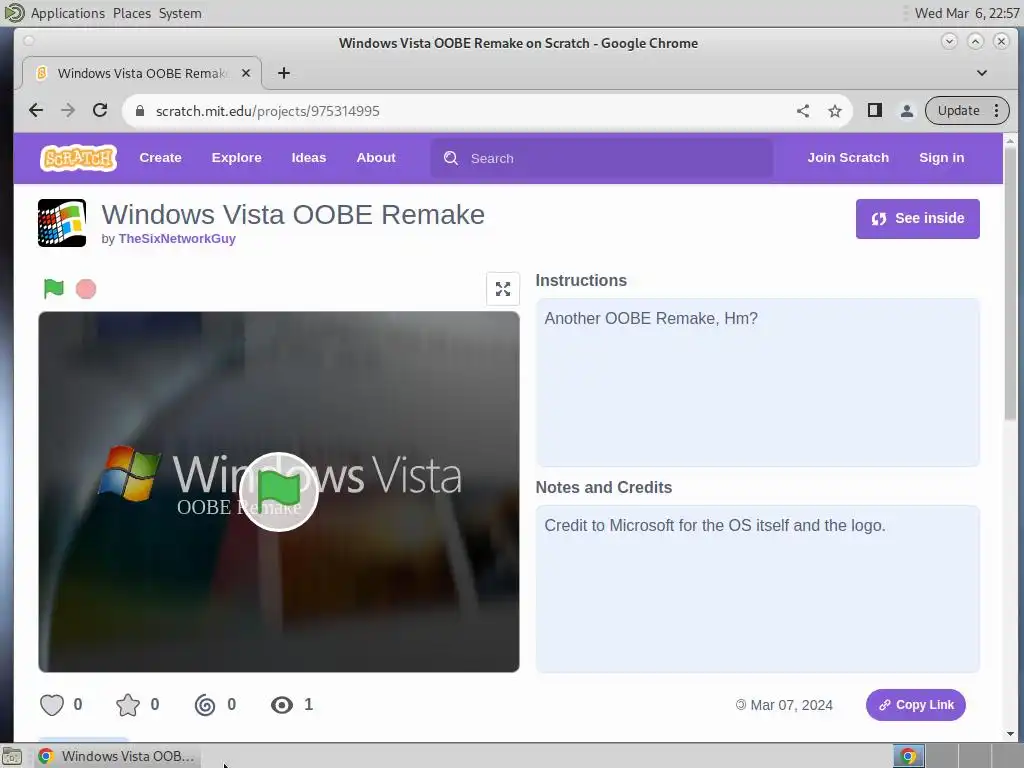Viewport: 1024px width, 768px height.
Task: Click the Scratch logo in the navbar
Action: coord(78,158)
